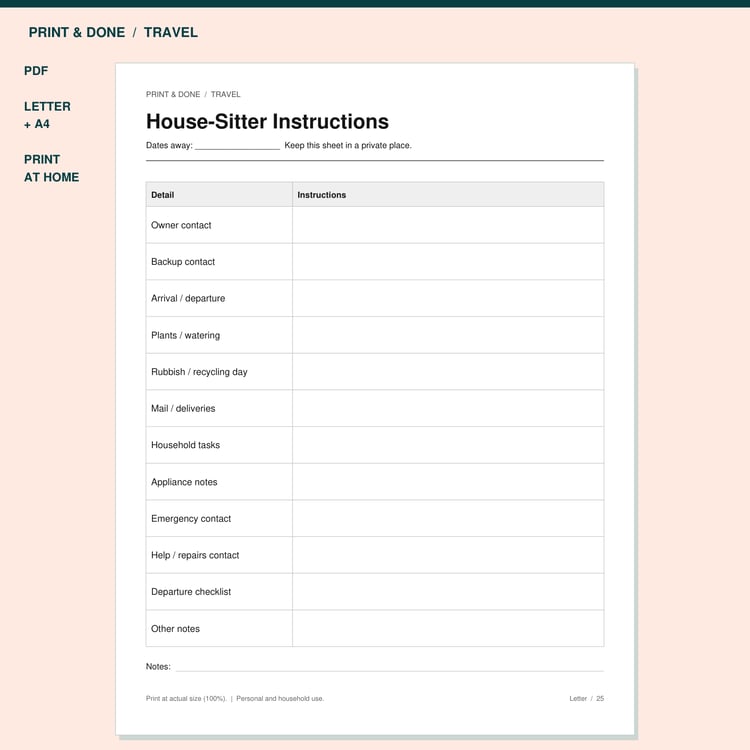Select the 'Rubbish / recycling day' row label

(199, 372)
